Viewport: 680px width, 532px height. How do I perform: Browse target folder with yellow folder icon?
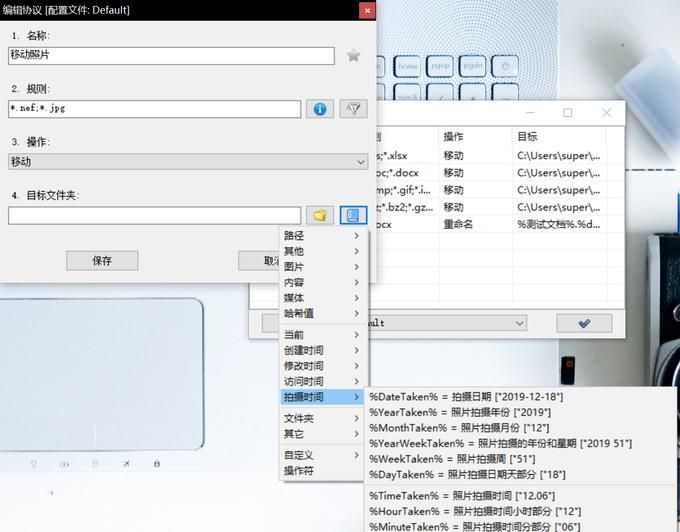point(320,215)
